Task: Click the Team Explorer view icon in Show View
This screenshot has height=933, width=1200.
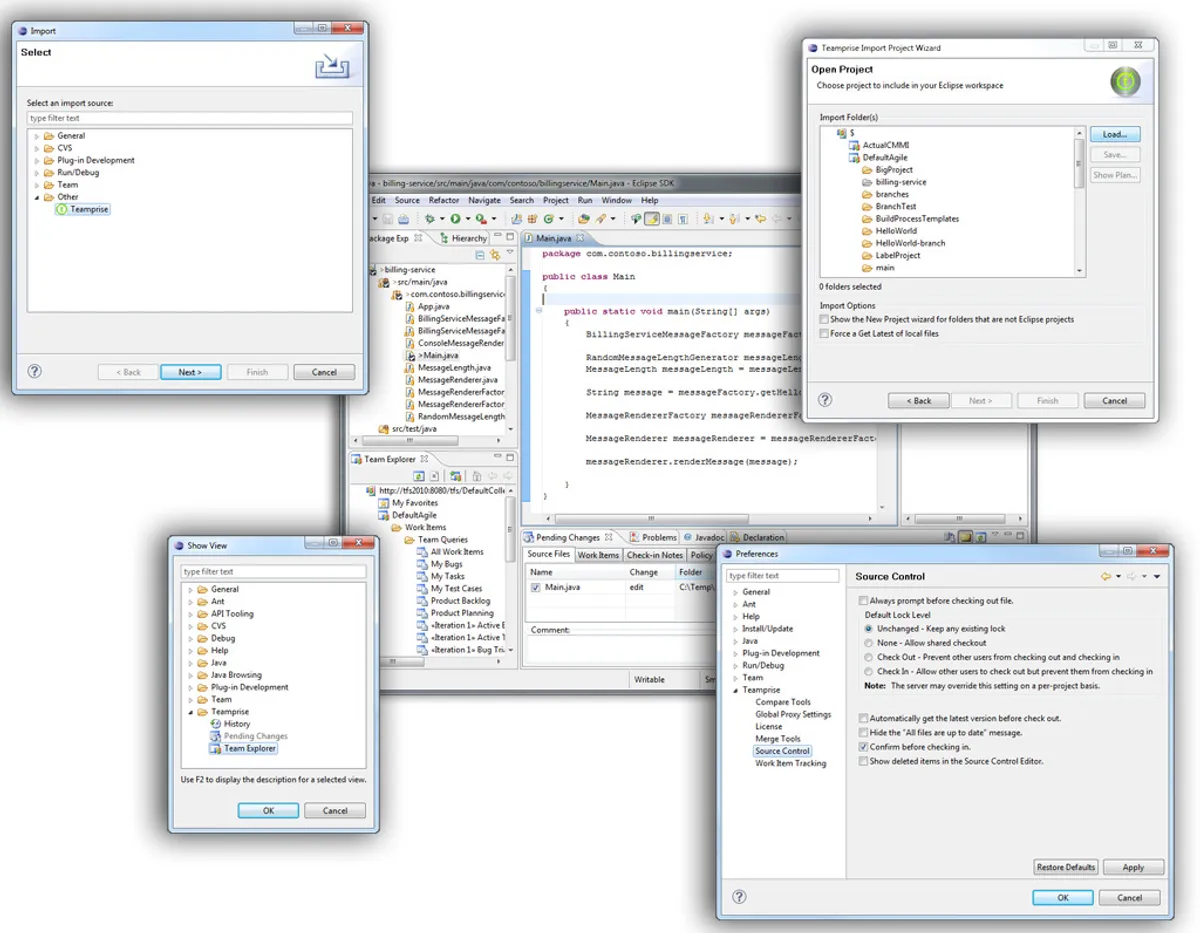Action: 215,748
